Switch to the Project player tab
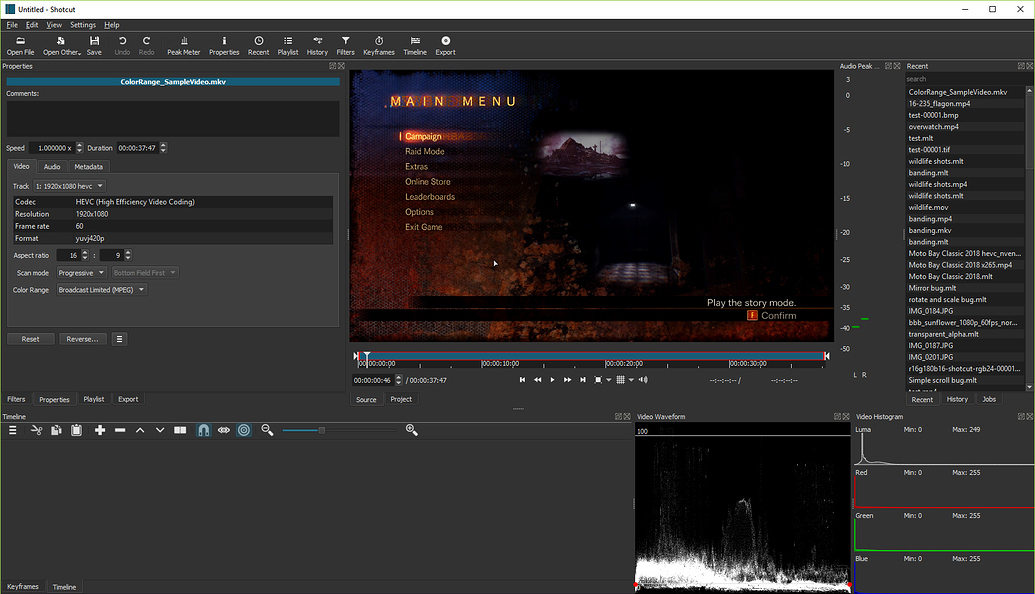 [x=401, y=399]
